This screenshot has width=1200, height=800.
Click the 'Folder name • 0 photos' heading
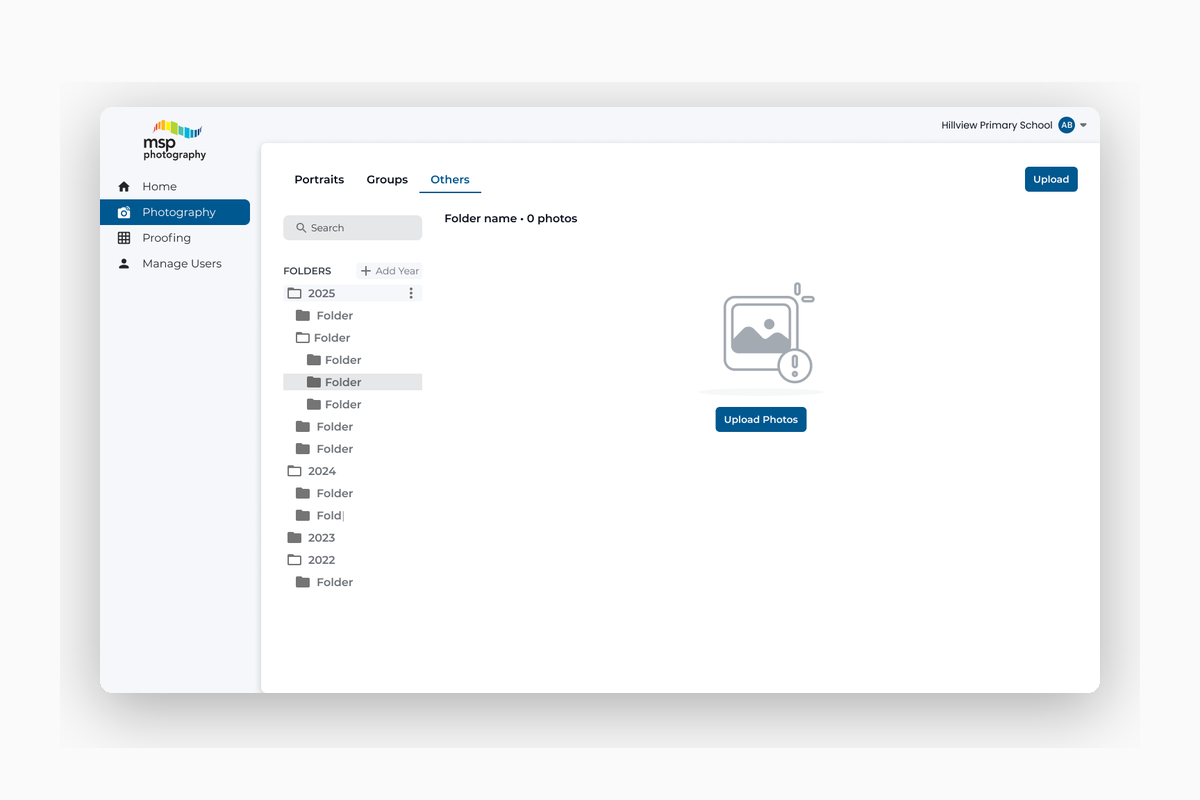(511, 218)
